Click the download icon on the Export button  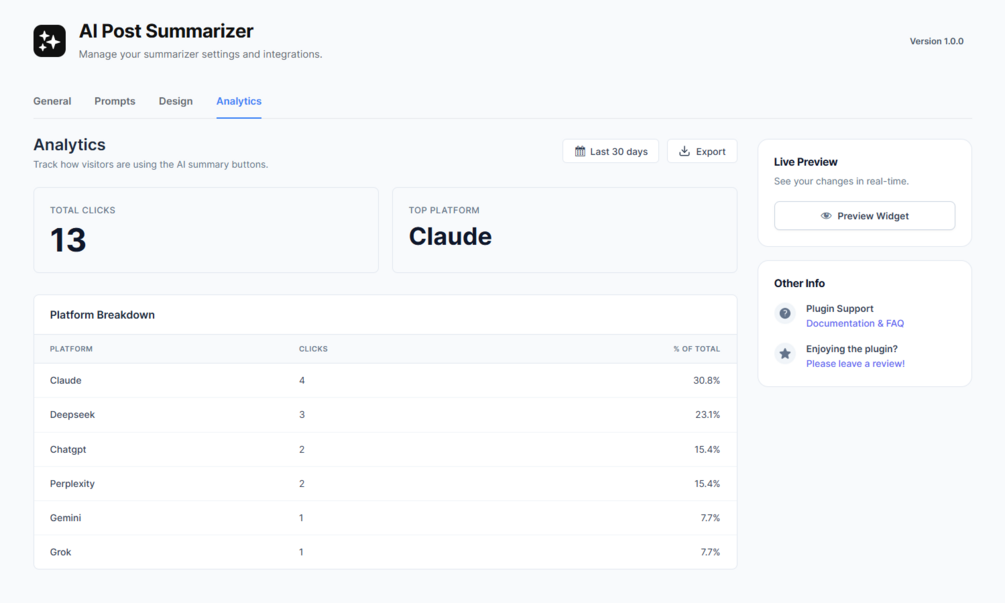tap(685, 151)
